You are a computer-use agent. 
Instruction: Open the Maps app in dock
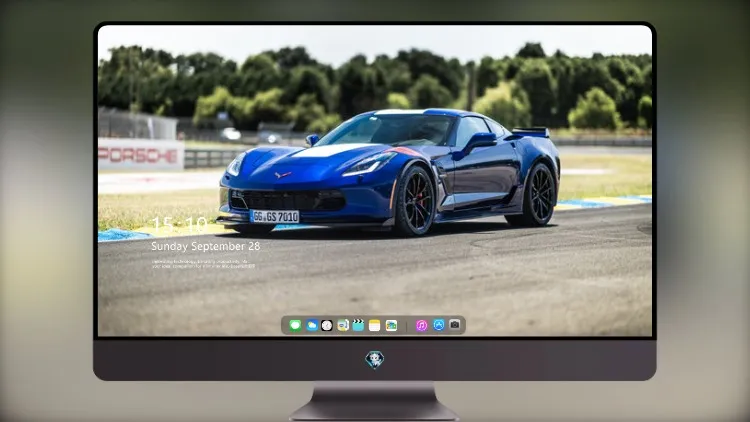click(343, 325)
